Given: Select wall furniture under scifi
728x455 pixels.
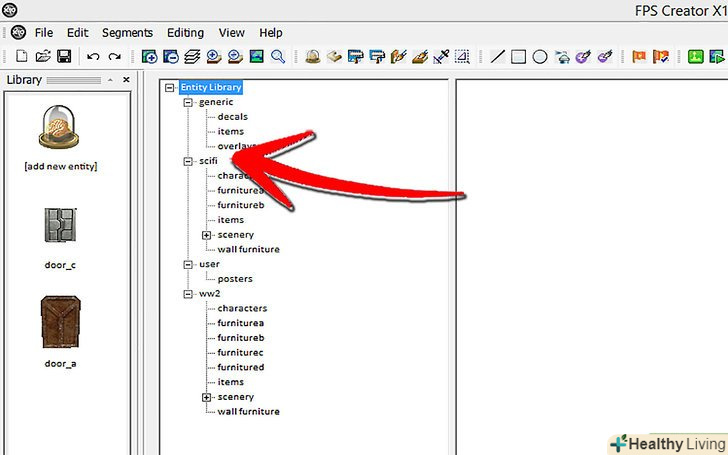Looking at the screenshot, I should [248, 249].
